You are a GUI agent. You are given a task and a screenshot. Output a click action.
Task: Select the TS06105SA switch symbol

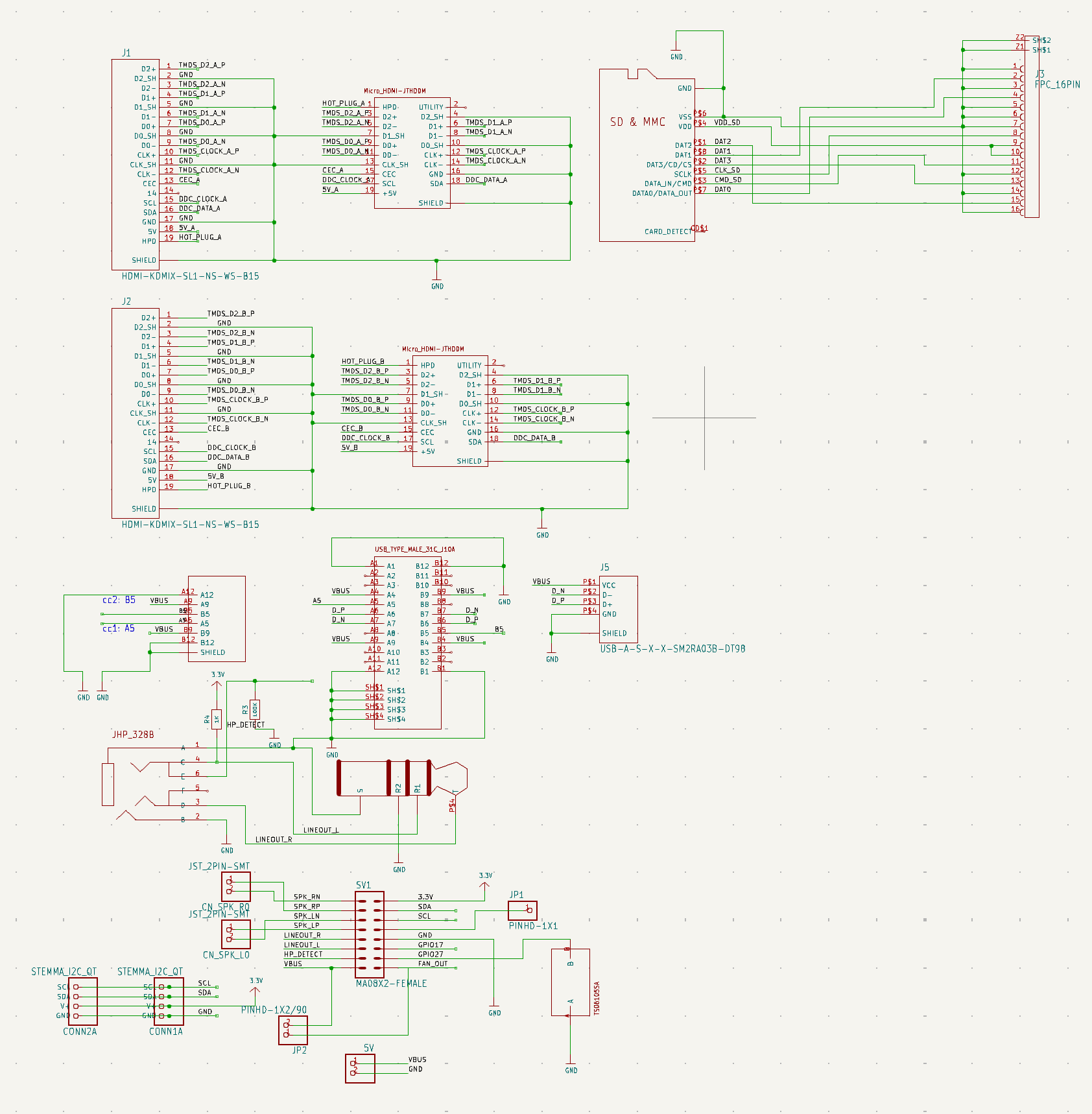click(571, 982)
